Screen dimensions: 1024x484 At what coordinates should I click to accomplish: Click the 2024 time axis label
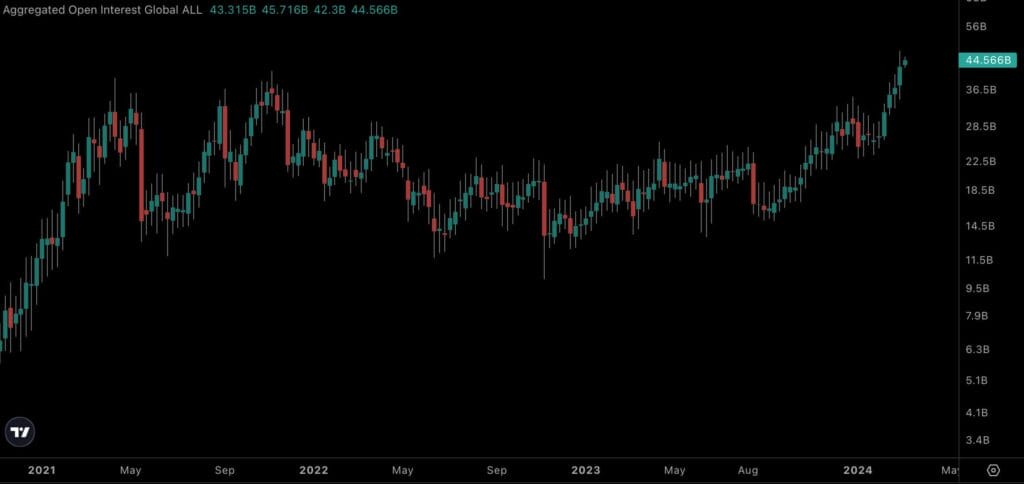coord(857,470)
